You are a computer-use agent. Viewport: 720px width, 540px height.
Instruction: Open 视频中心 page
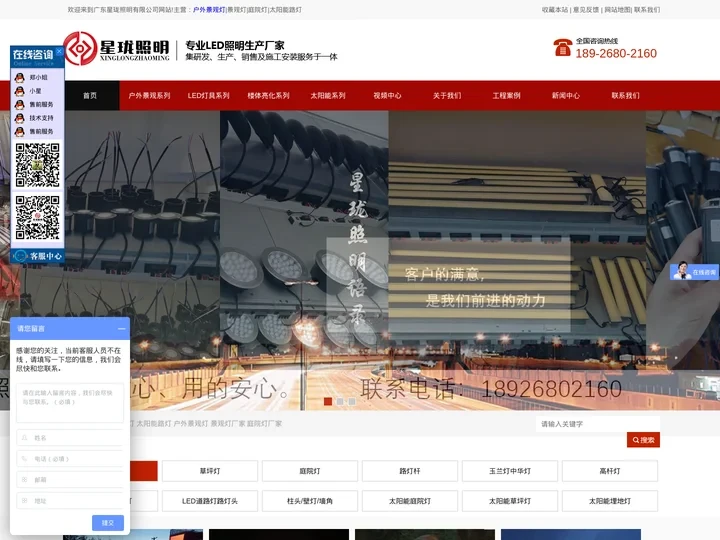[x=387, y=96]
